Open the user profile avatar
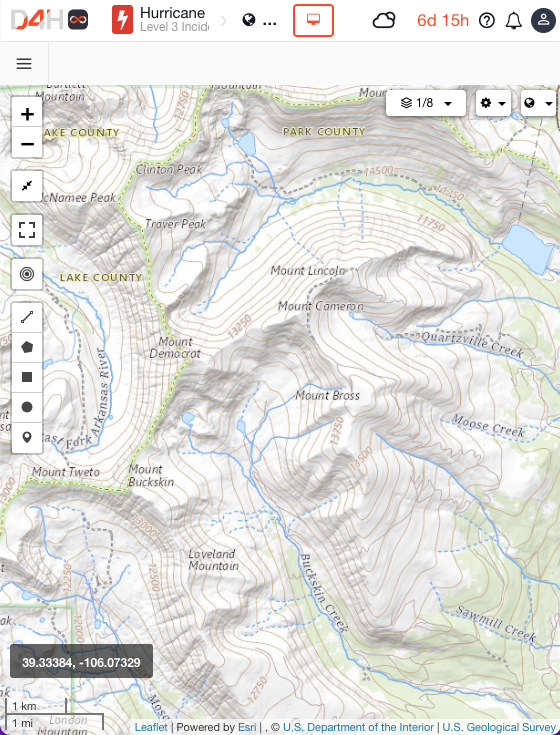Image resolution: width=560 pixels, height=735 pixels. (x=543, y=20)
